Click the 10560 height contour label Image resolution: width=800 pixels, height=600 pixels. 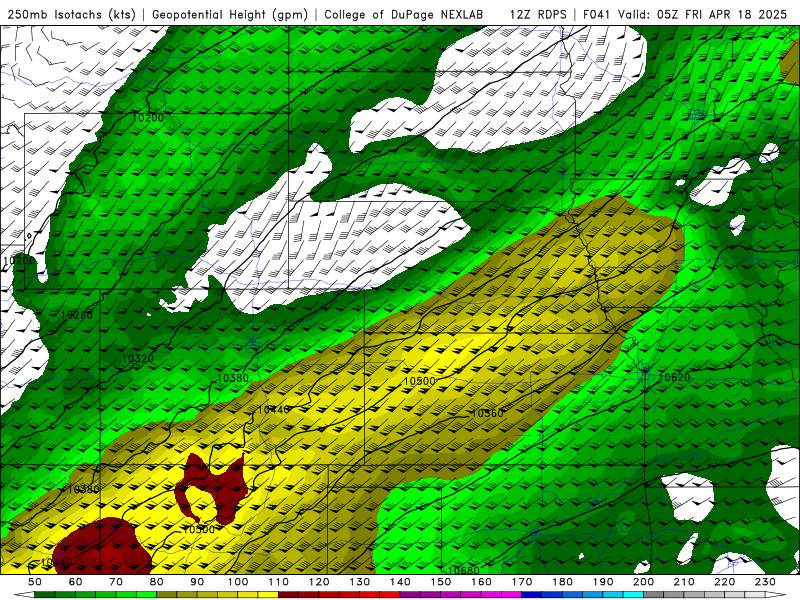(x=487, y=413)
